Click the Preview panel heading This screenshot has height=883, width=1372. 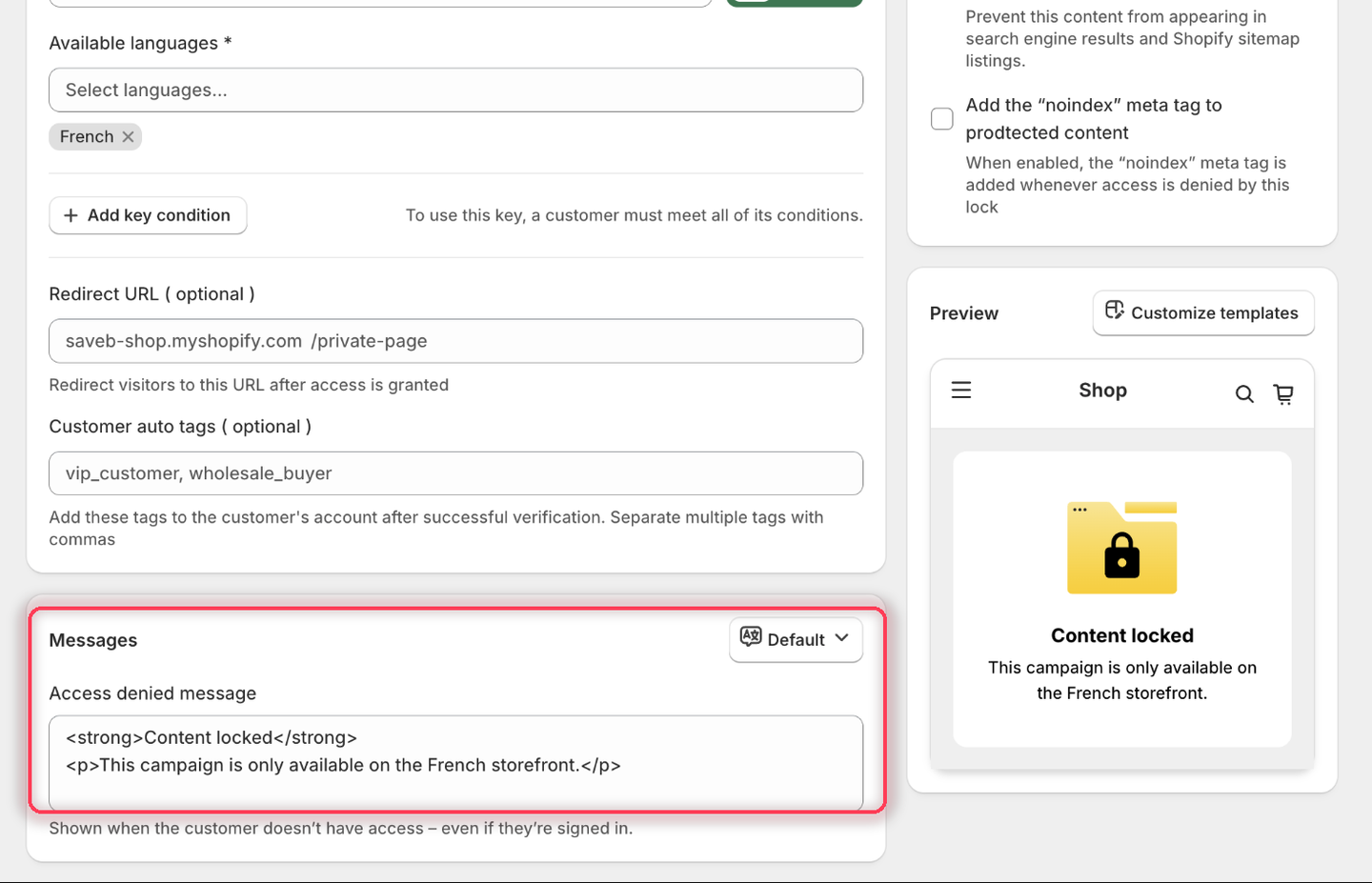(964, 313)
